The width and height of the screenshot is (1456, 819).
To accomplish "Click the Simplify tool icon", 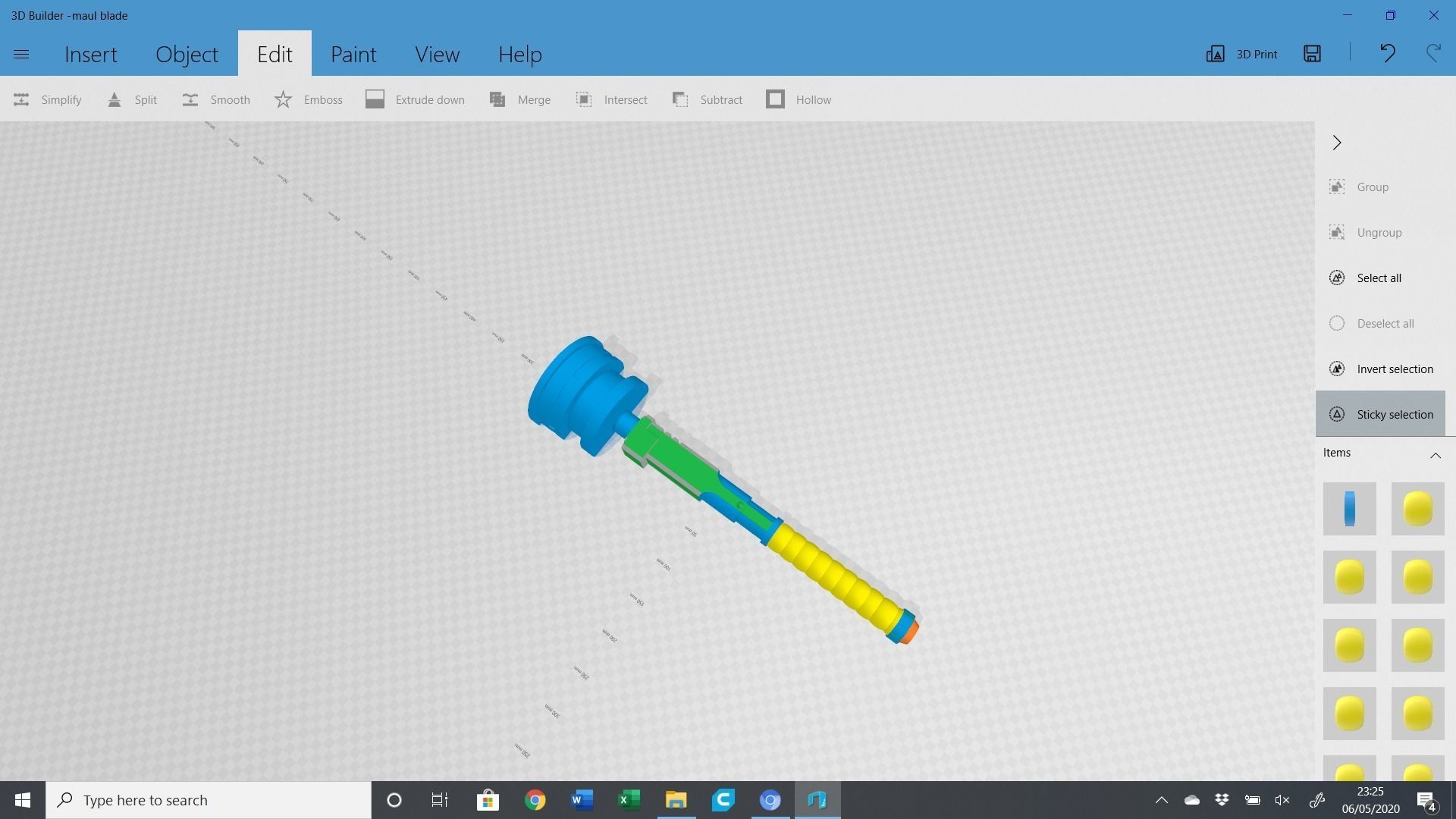I will (21, 99).
